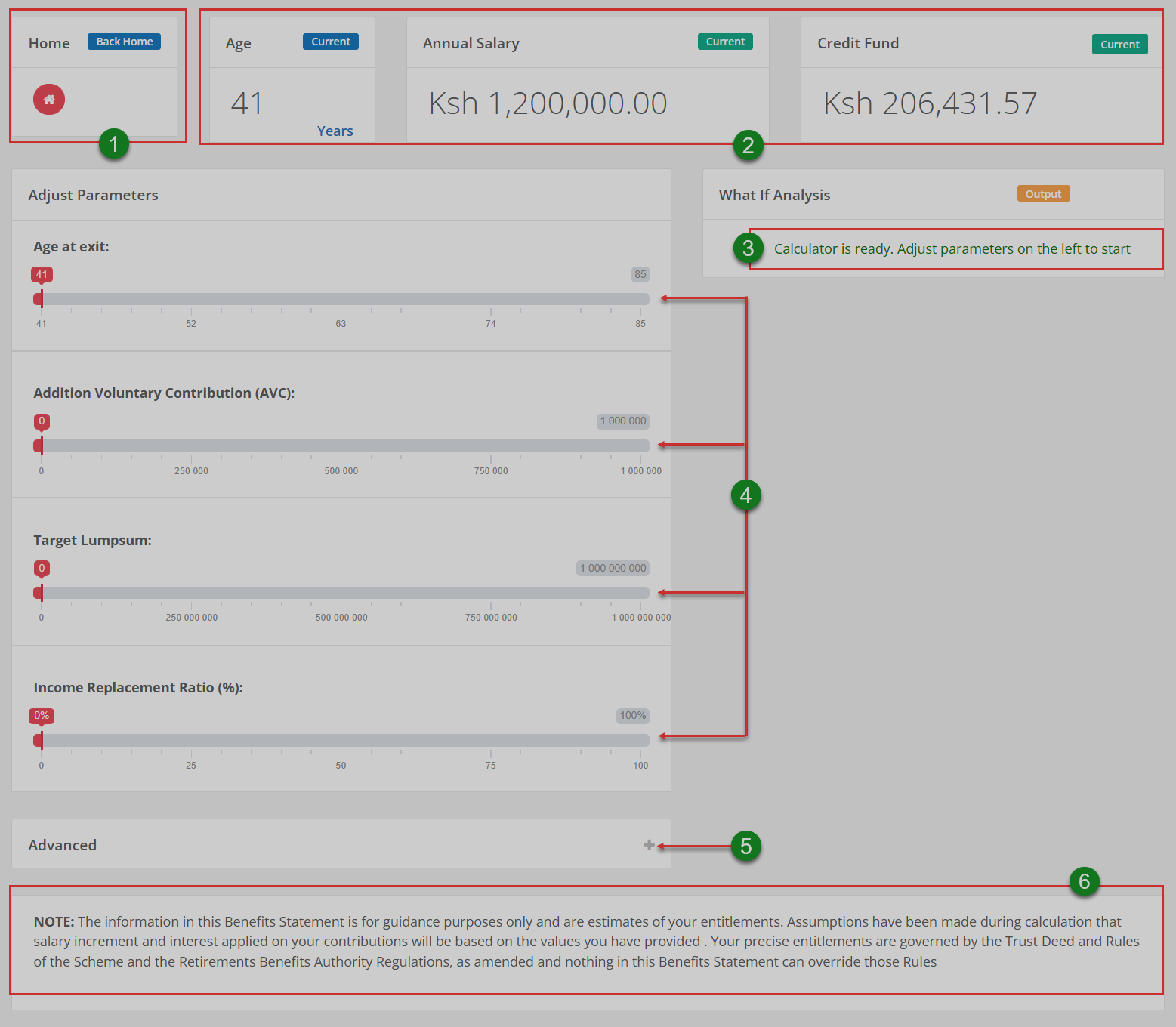
Task: Click the Current badge in Age card
Action: coord(330,42)
